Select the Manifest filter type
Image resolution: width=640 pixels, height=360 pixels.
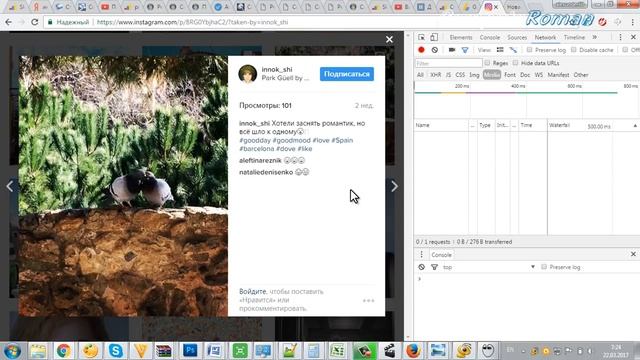[x=558, y=75]
